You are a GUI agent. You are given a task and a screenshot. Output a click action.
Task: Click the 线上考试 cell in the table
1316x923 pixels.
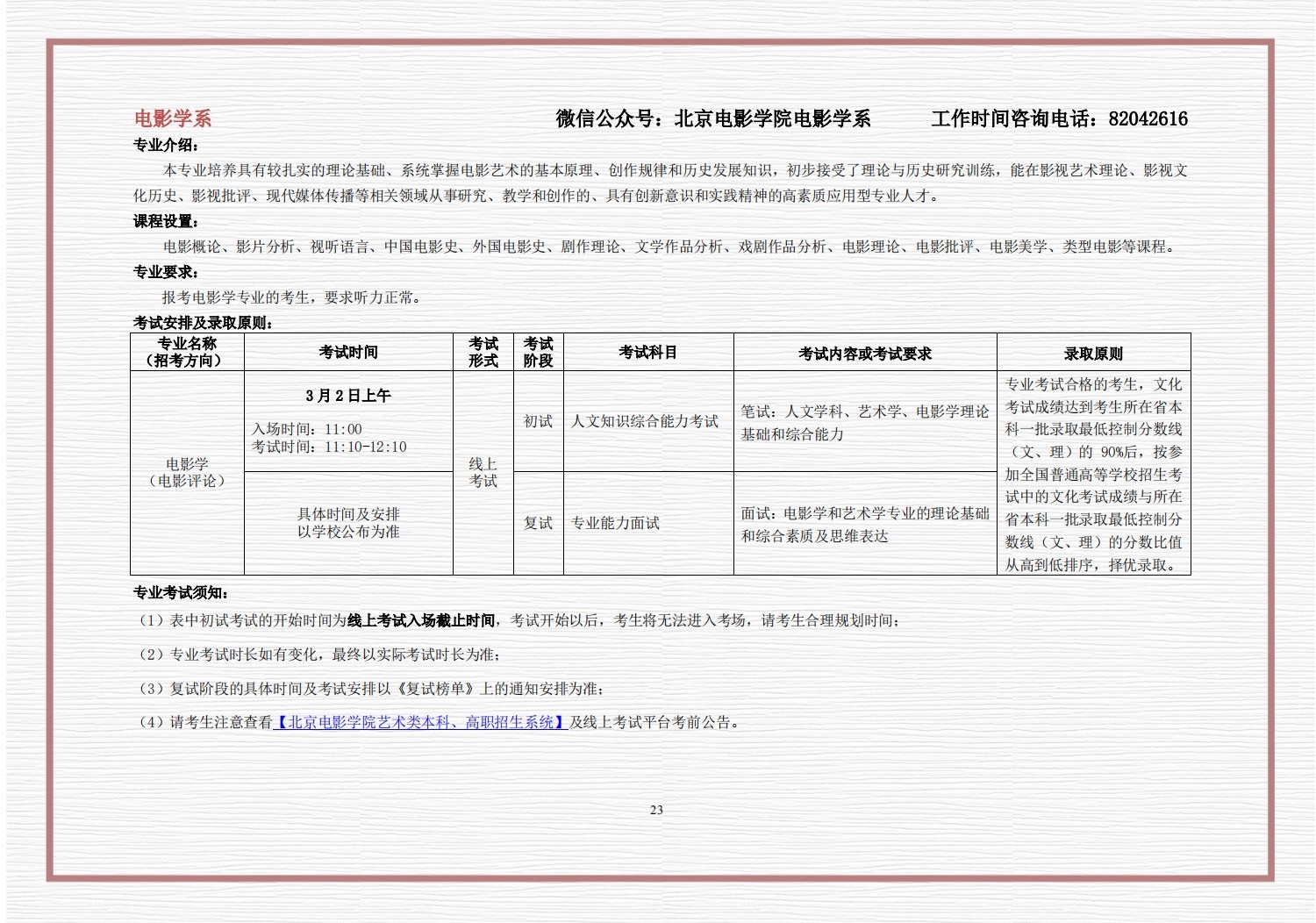click(x=483, y=472)
